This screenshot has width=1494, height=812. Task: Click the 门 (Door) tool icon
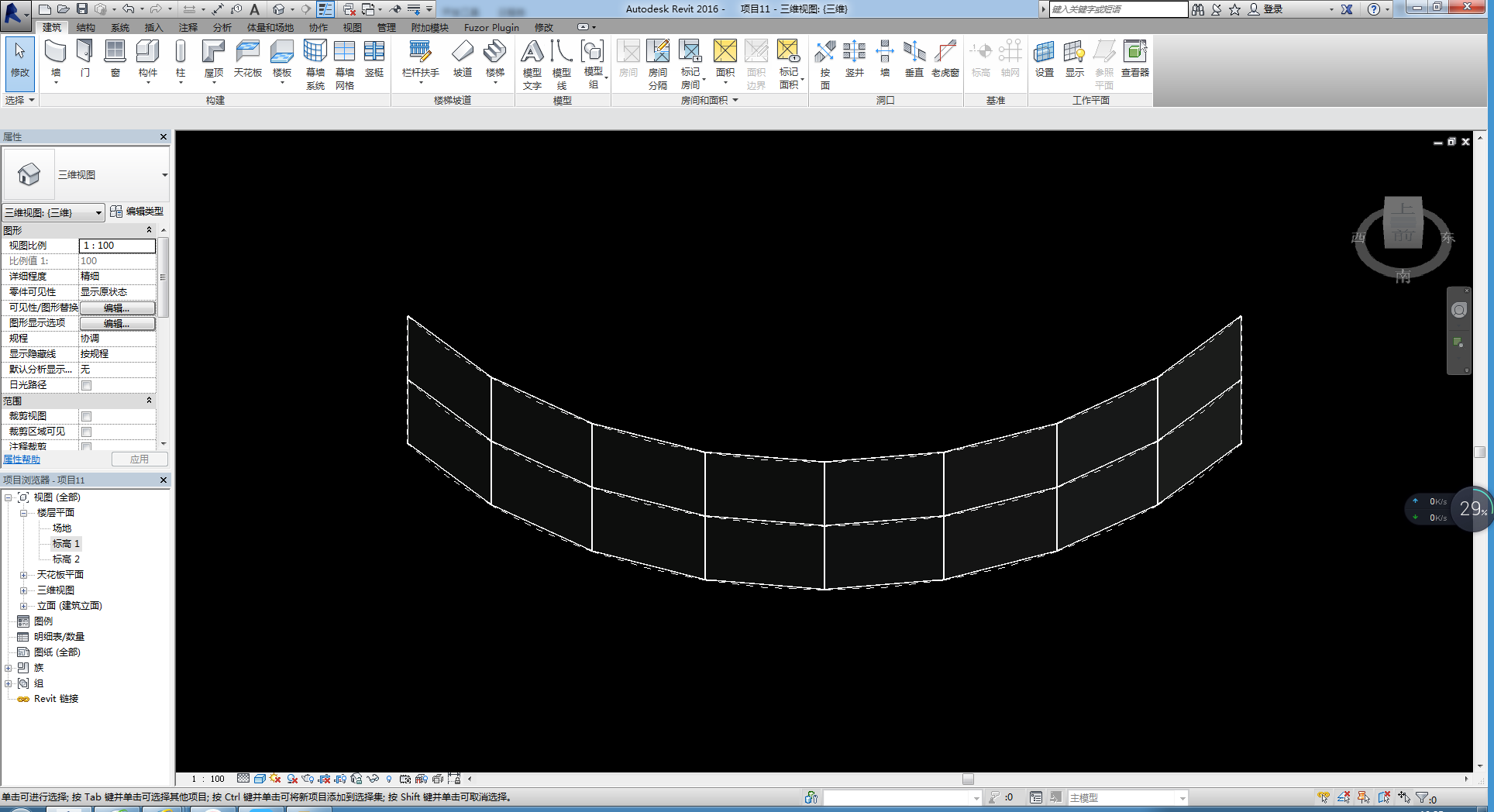[x=84, y=59]
